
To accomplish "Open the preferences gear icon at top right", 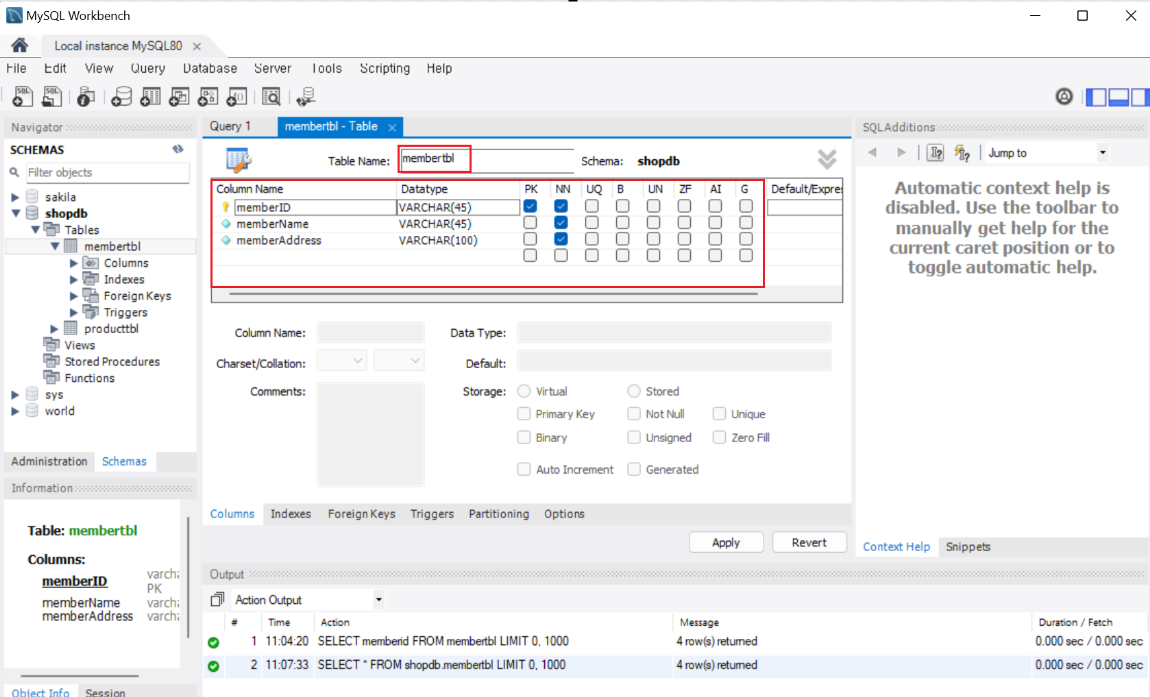I will 1064,96.
